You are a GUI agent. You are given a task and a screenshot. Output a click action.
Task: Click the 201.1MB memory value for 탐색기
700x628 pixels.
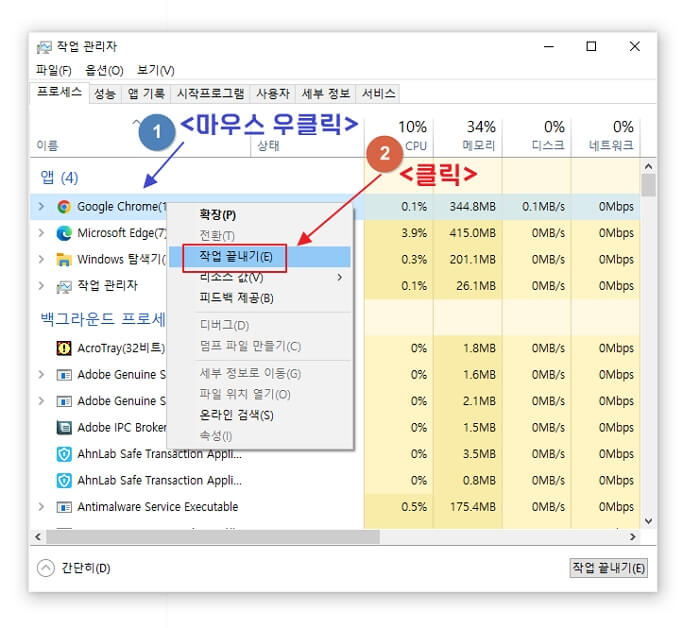tap(472, 259)
